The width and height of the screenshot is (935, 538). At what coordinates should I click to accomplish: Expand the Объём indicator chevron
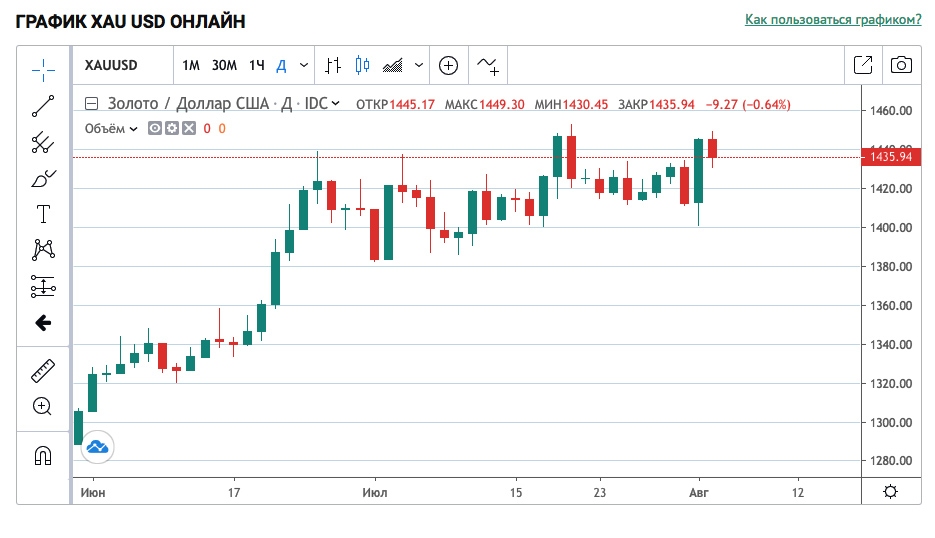(134, 128)
